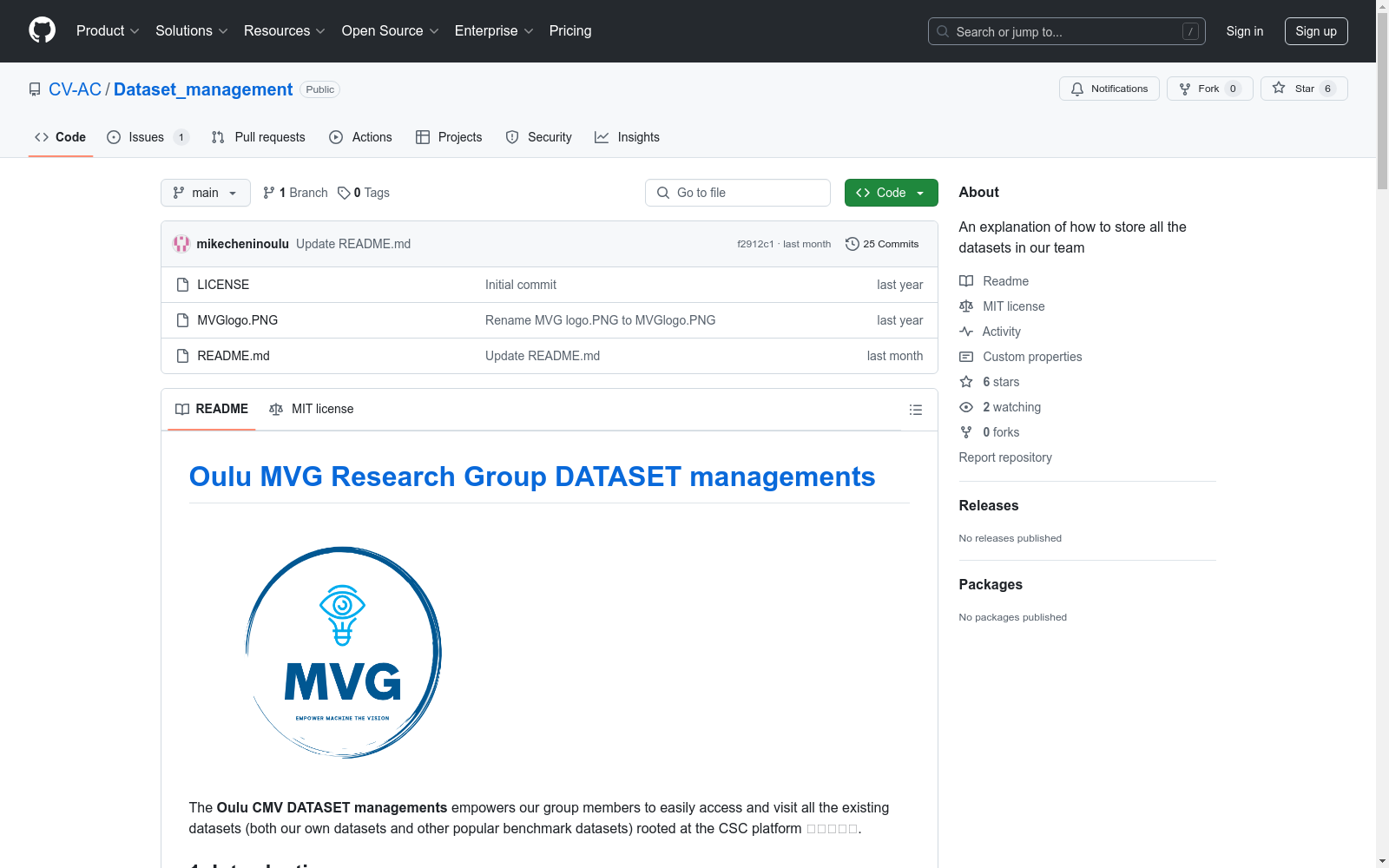Open the mikecheninoulu author link

tap(243, 244)
